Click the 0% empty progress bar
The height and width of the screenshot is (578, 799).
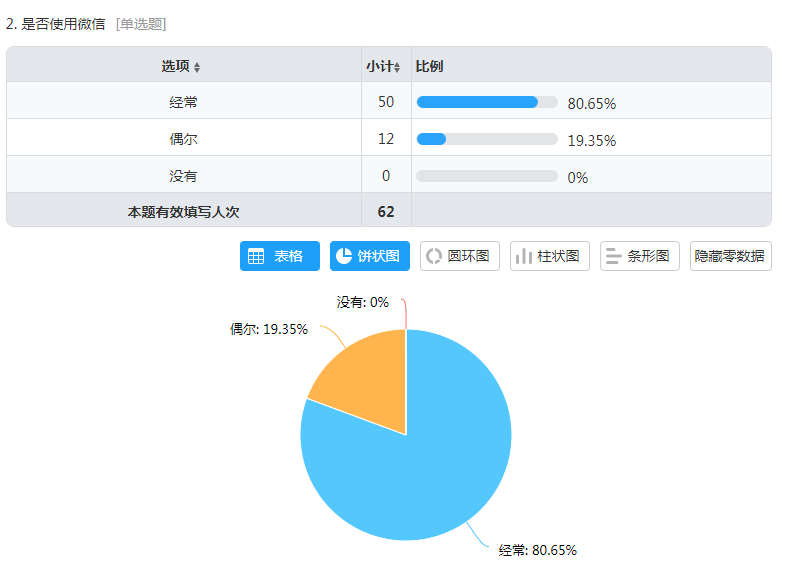[x=487, y=176]
